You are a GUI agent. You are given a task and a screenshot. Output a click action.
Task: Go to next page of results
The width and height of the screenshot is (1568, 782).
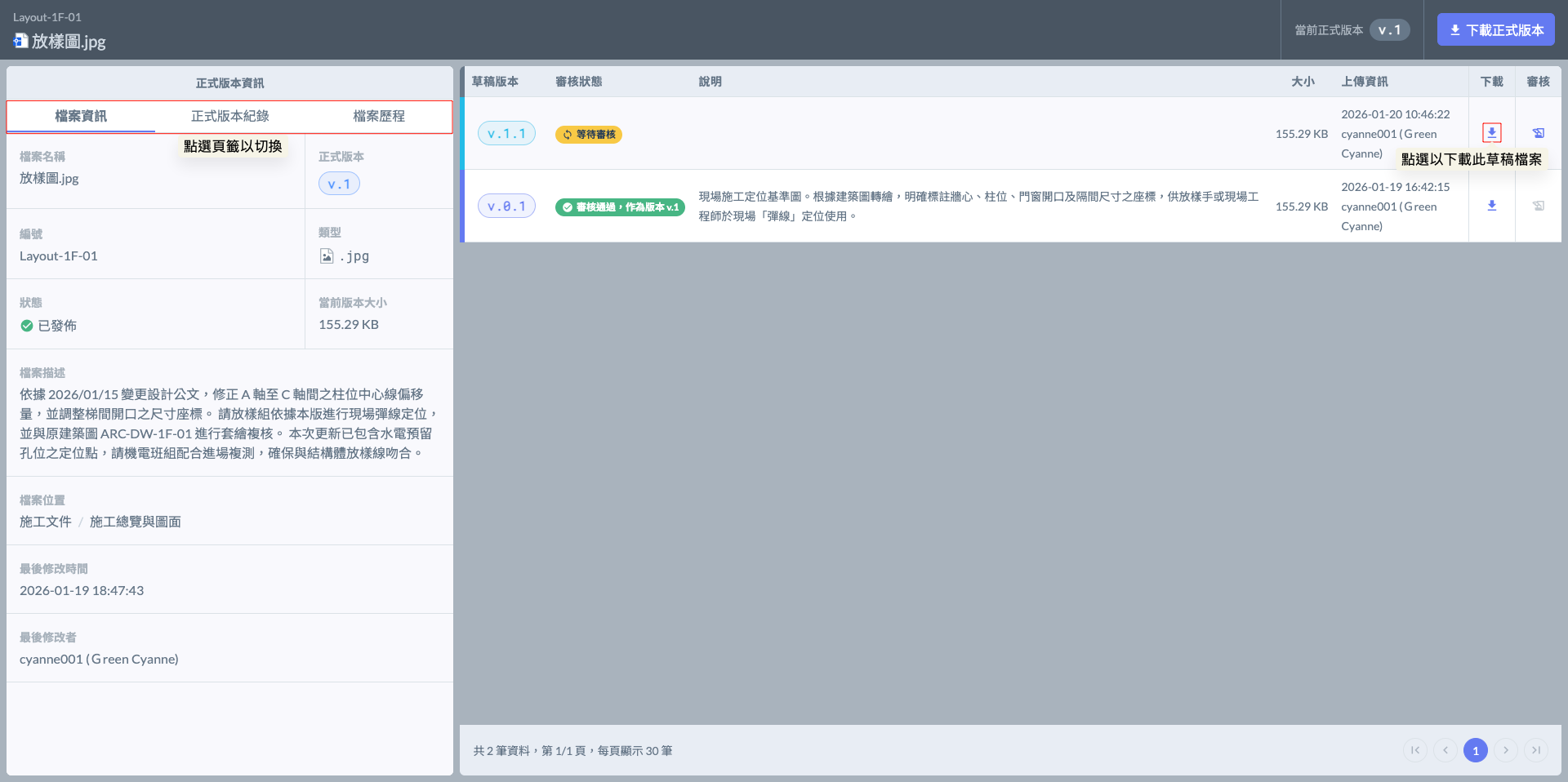coord(1506,750)
